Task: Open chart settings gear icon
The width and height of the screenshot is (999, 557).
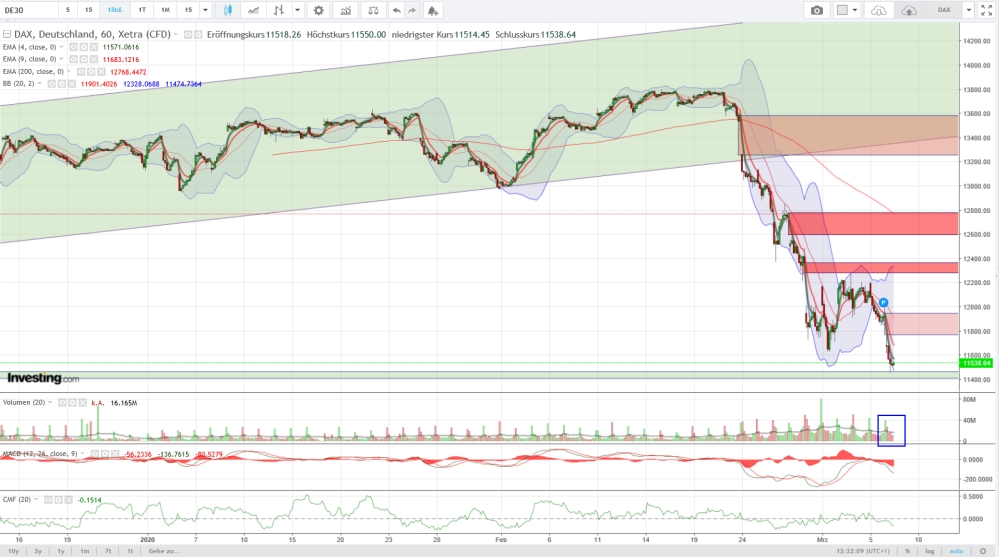Action: [319, 10]
